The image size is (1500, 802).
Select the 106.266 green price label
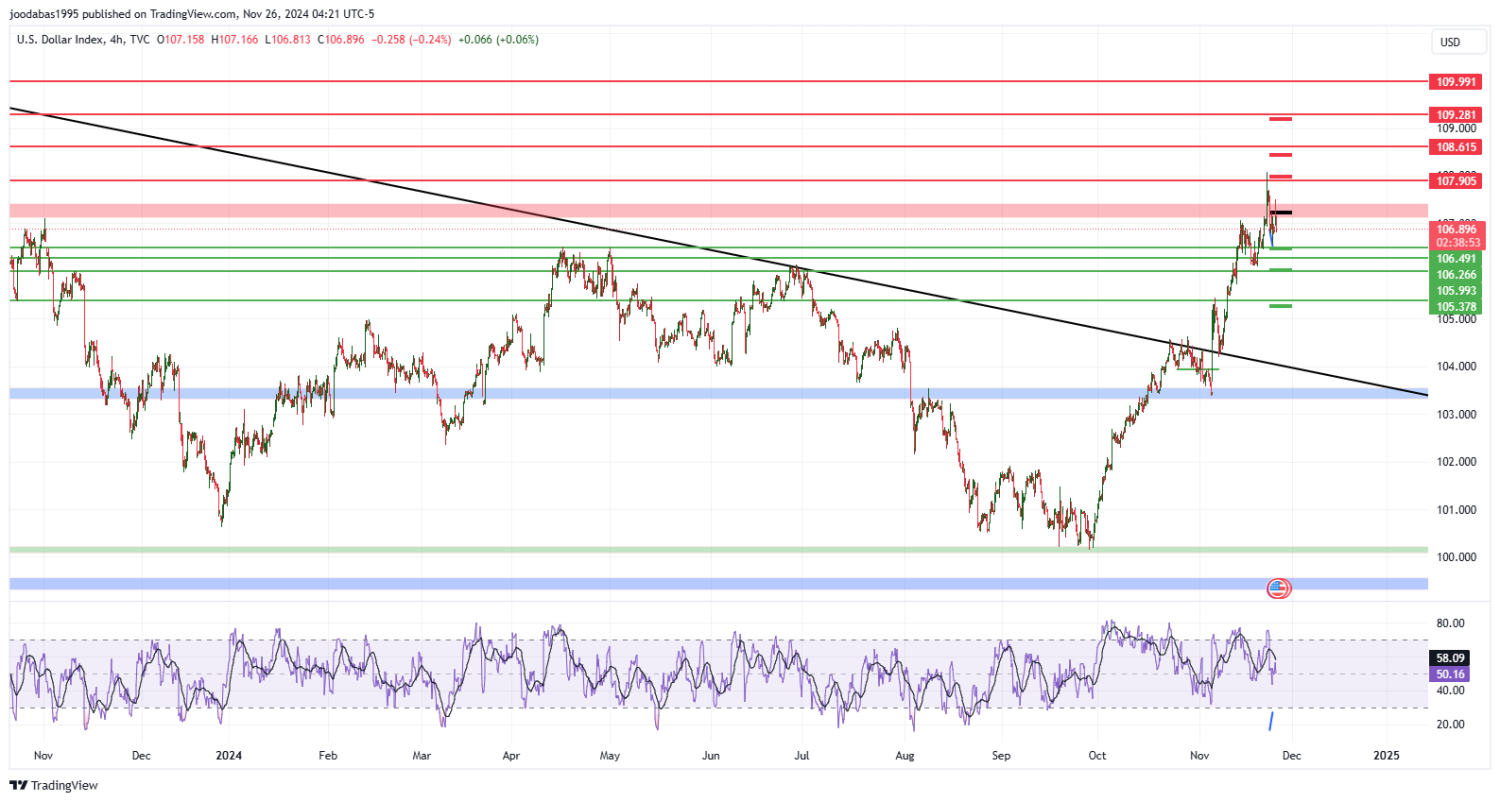coord(1456,274)
